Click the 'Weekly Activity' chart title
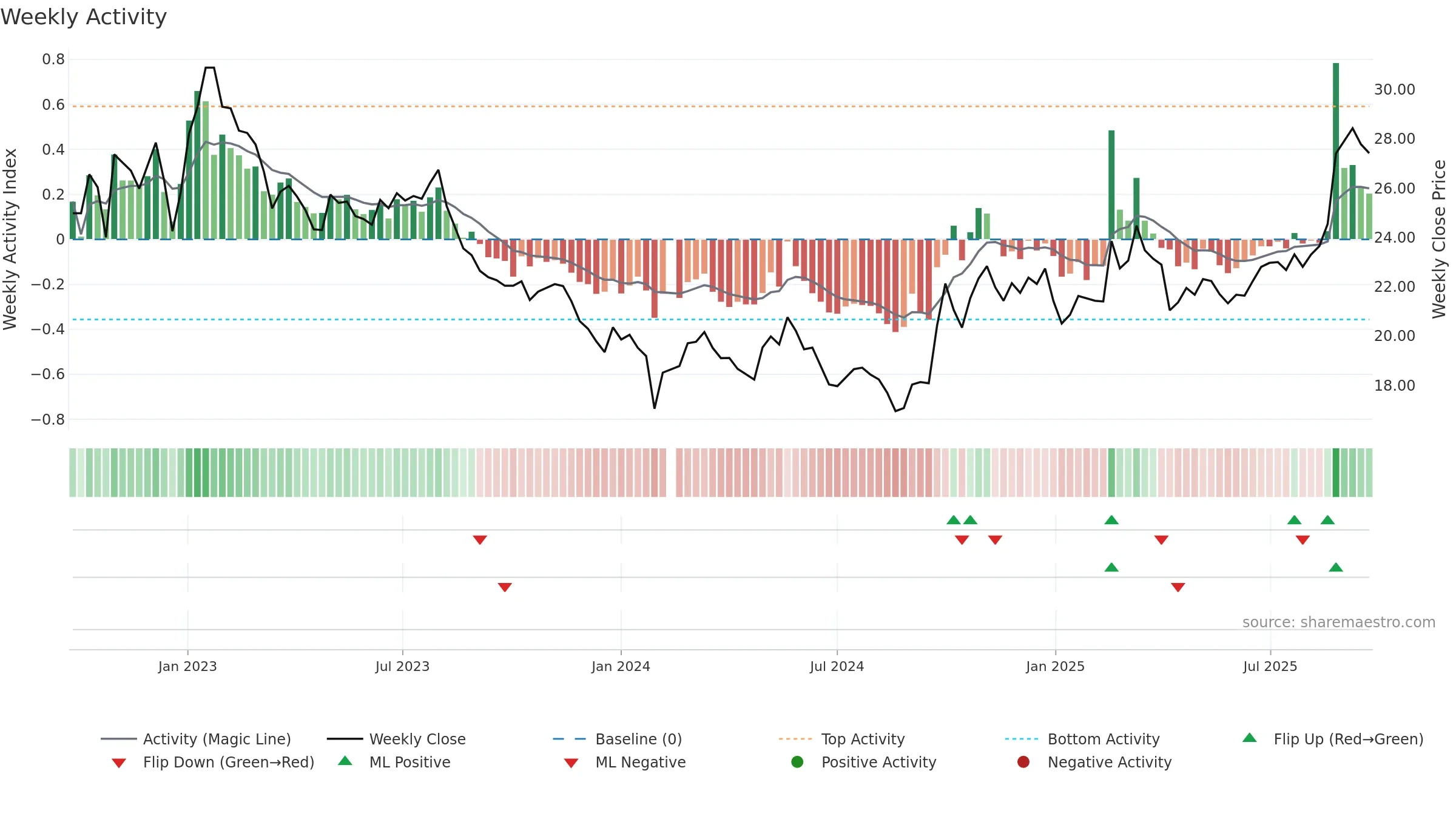1456x819 pixels. tap(84, 17)
